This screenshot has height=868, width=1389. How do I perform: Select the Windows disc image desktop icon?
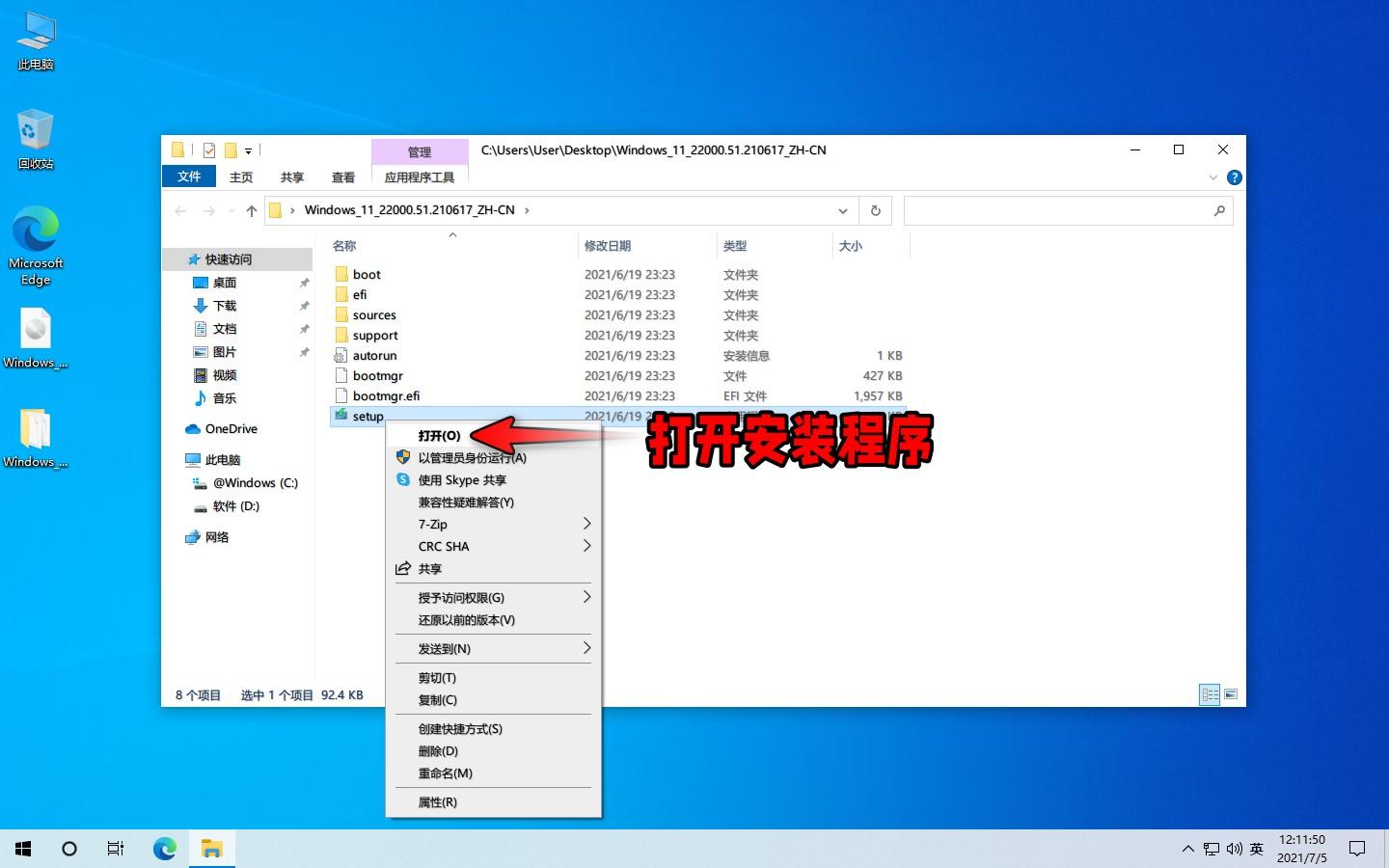click(x=36, y=339)
